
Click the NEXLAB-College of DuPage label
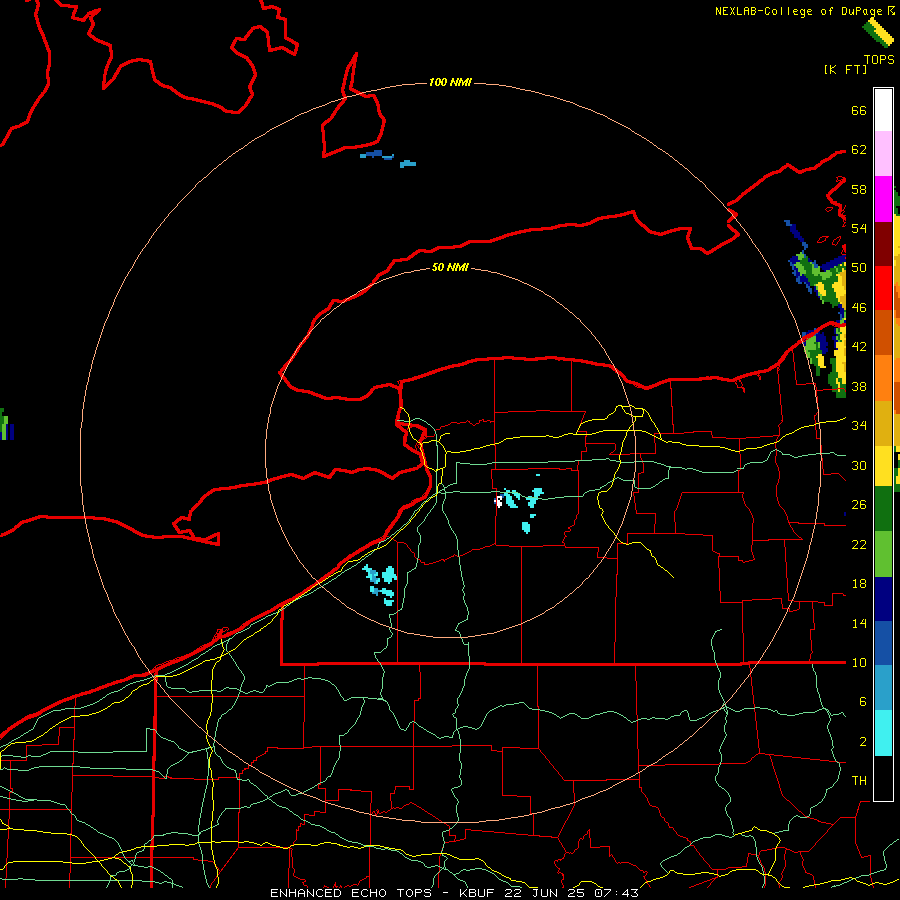tap(798, 11)
